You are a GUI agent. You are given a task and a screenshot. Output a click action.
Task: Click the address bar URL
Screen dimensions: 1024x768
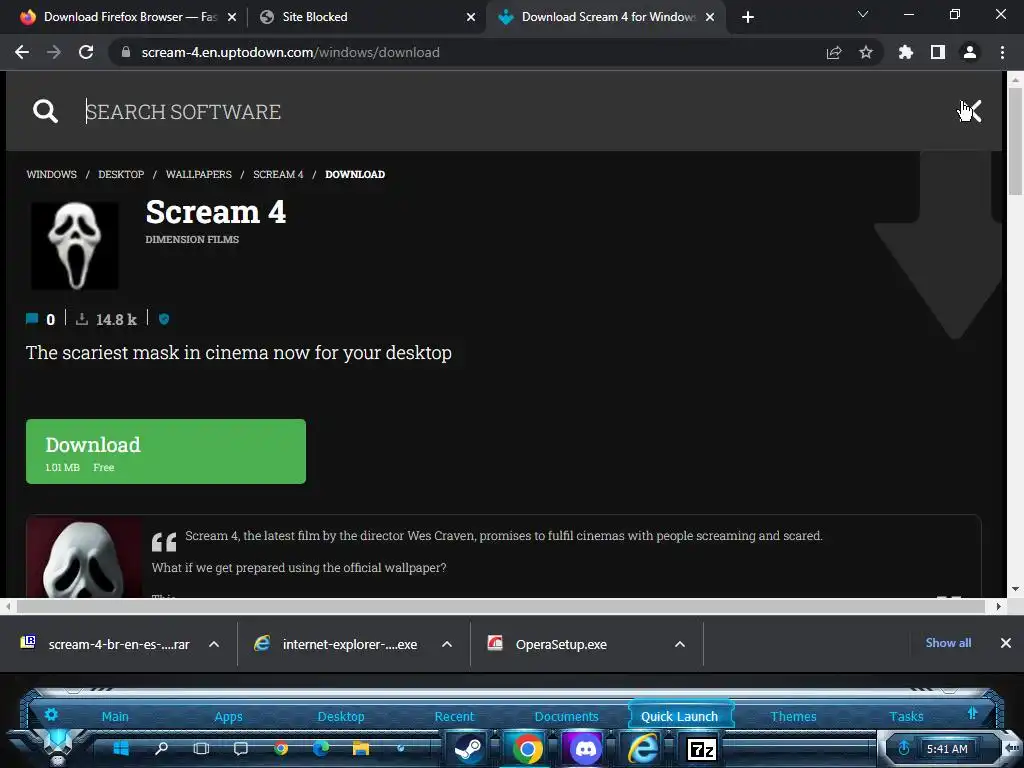tap(291, 52)
